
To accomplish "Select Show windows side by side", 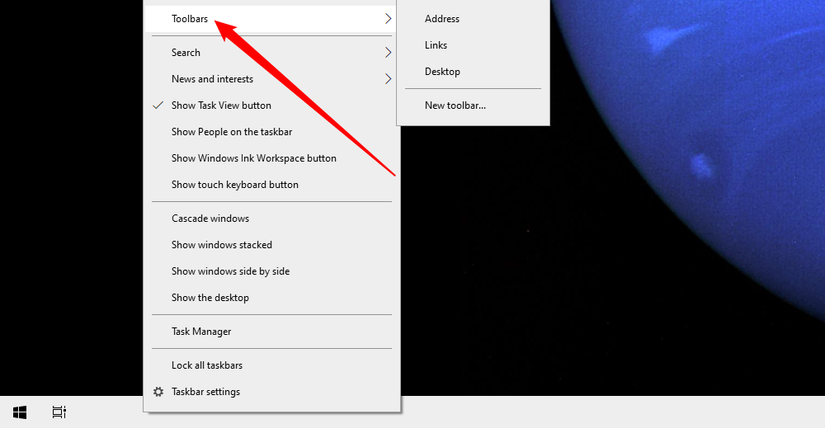I will [x=271, y=271].
